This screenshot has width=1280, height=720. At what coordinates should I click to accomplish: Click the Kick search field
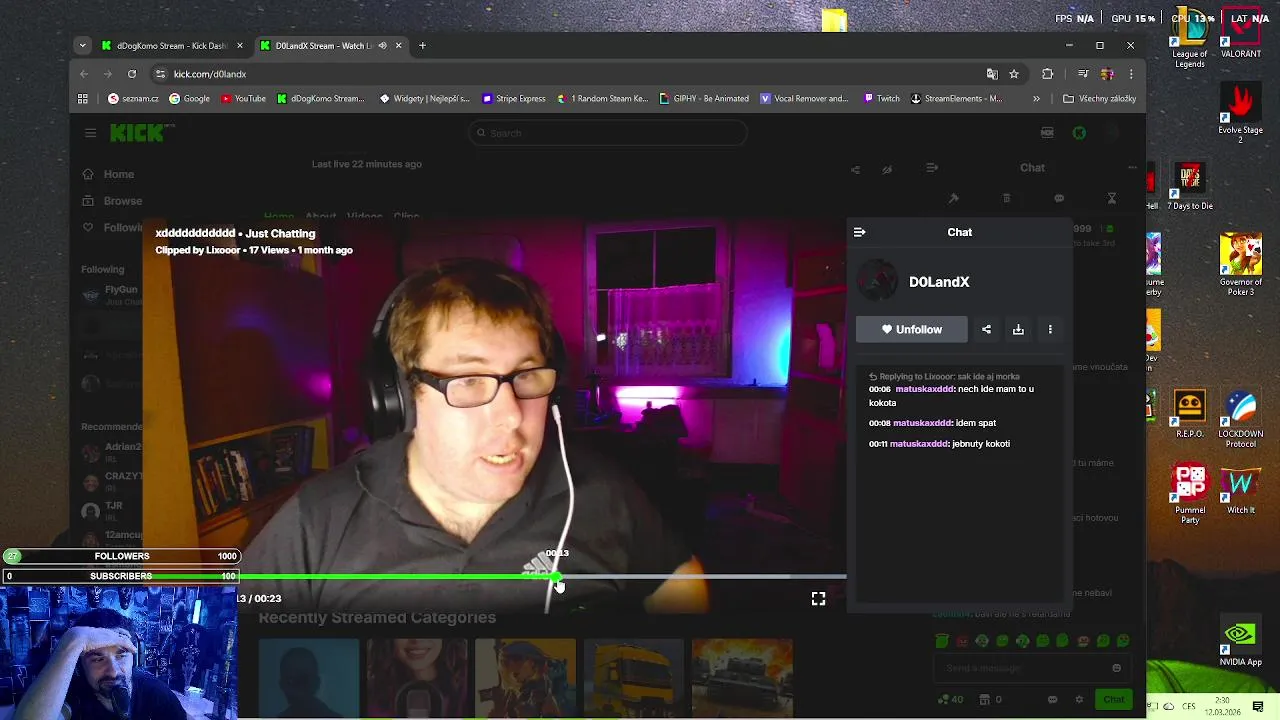point(608,133)
